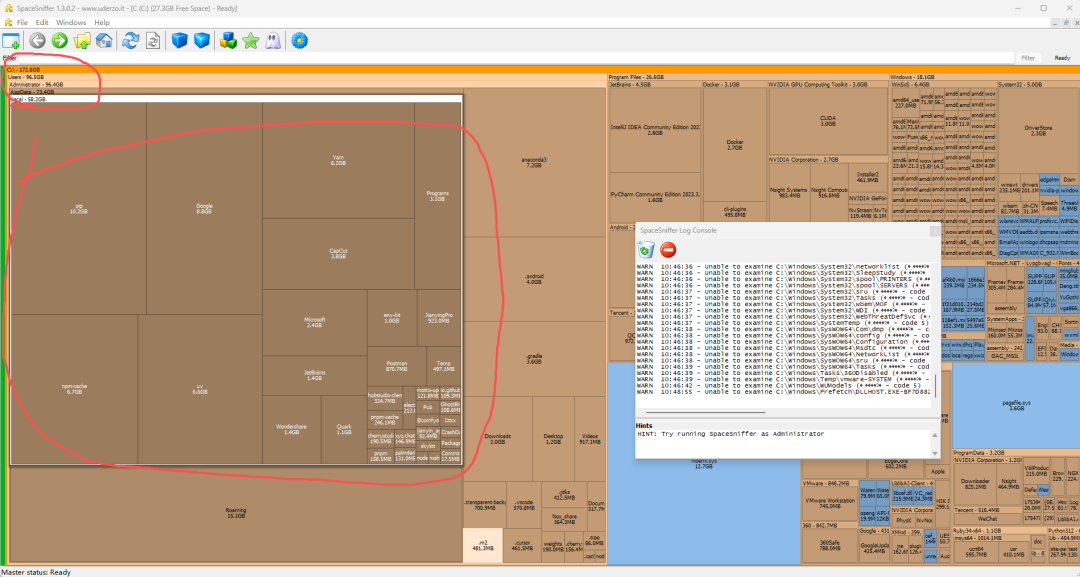Go up one level with folder-arrow icon
The height and width of the screenshot is (577, 1080).
coord(82,41)
